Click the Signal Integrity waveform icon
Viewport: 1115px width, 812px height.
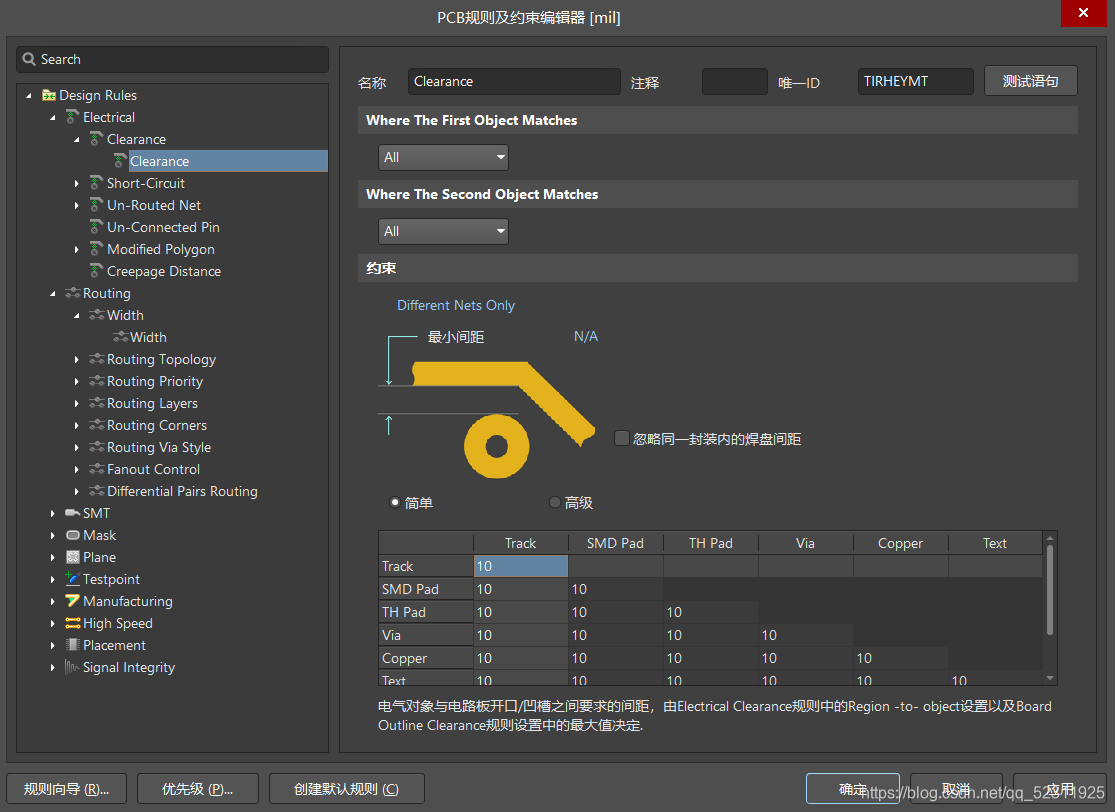click(x=72, y=667)
